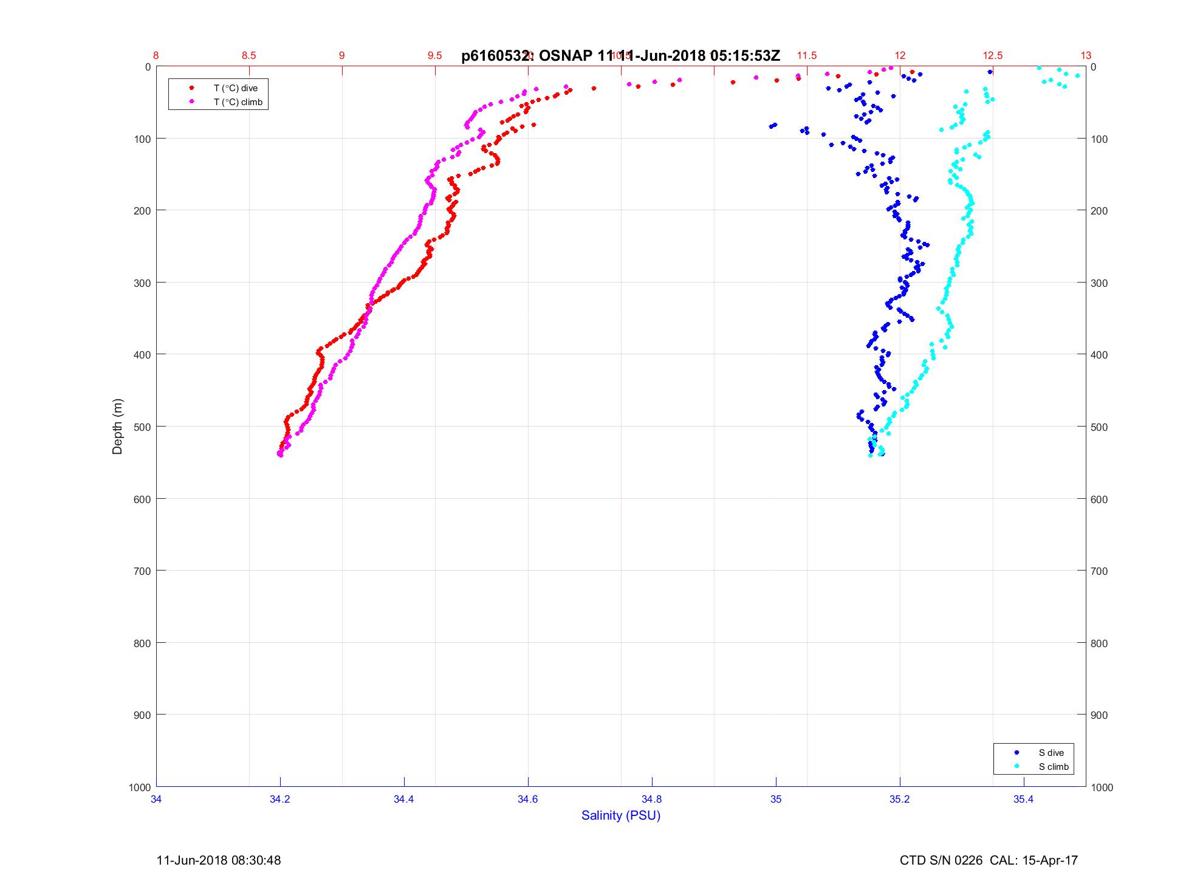Image resolution: width=1200 pixels, height=885 pixels.
Task: Click the right depth tick label 200
Action: (x=1100, y=211)
